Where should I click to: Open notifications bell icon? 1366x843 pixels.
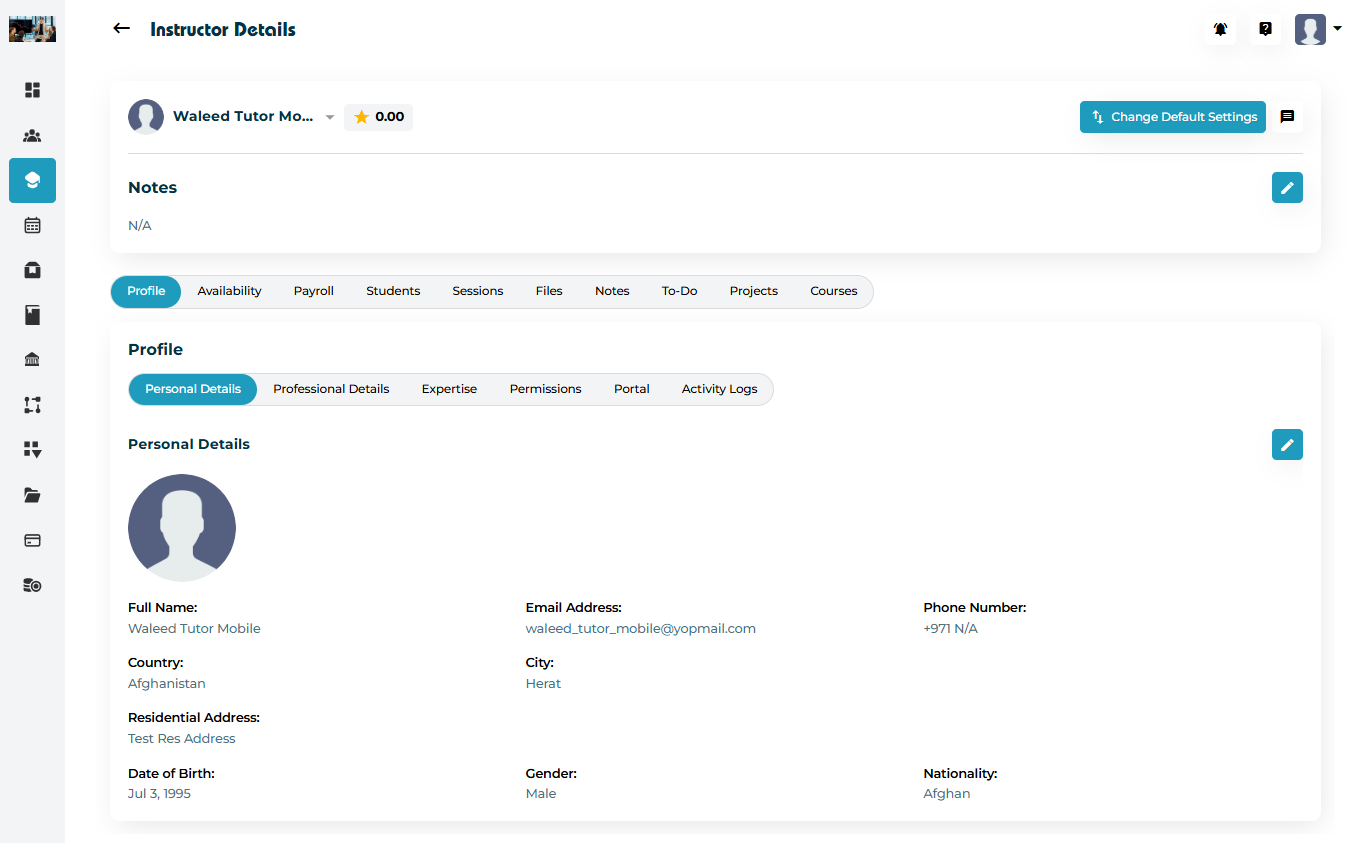(x=1220, y=29)
